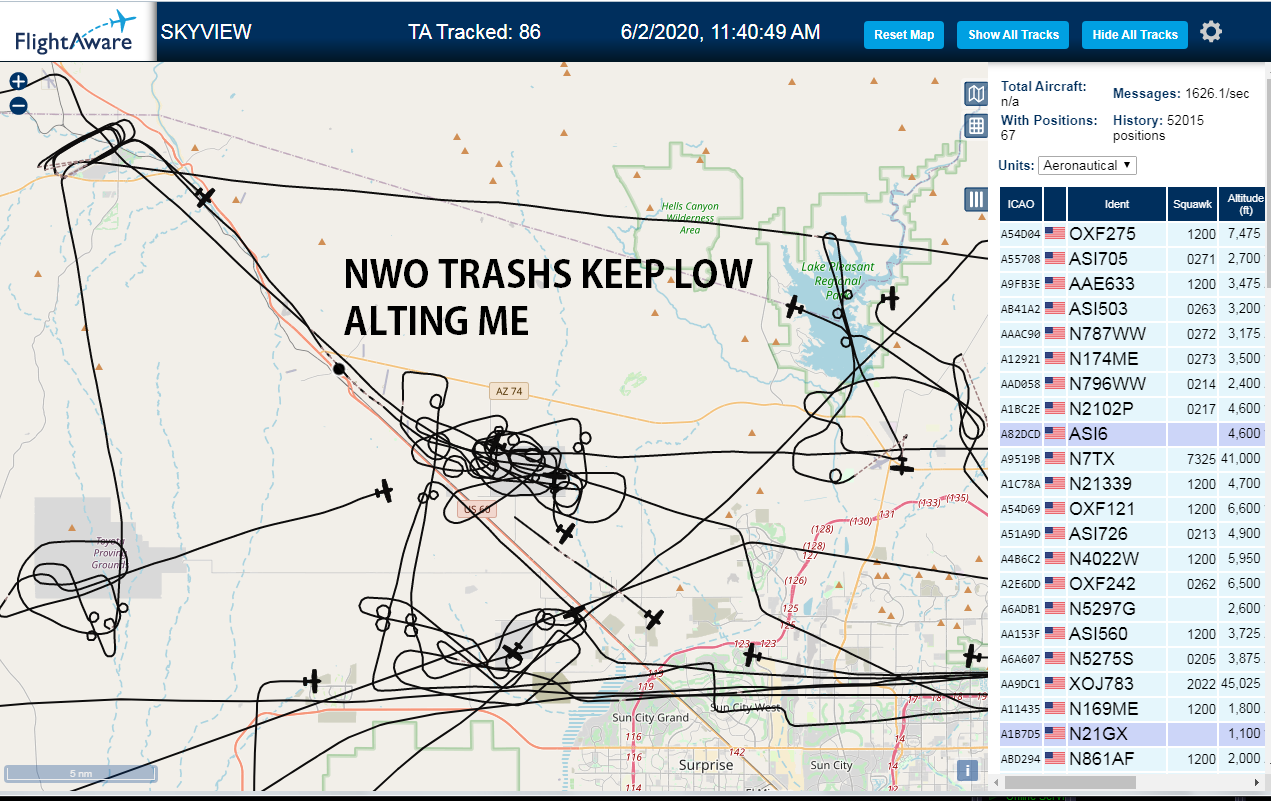Select the N4022W aircraft row
The image size is (1271, 801).
click(1133, 559)
